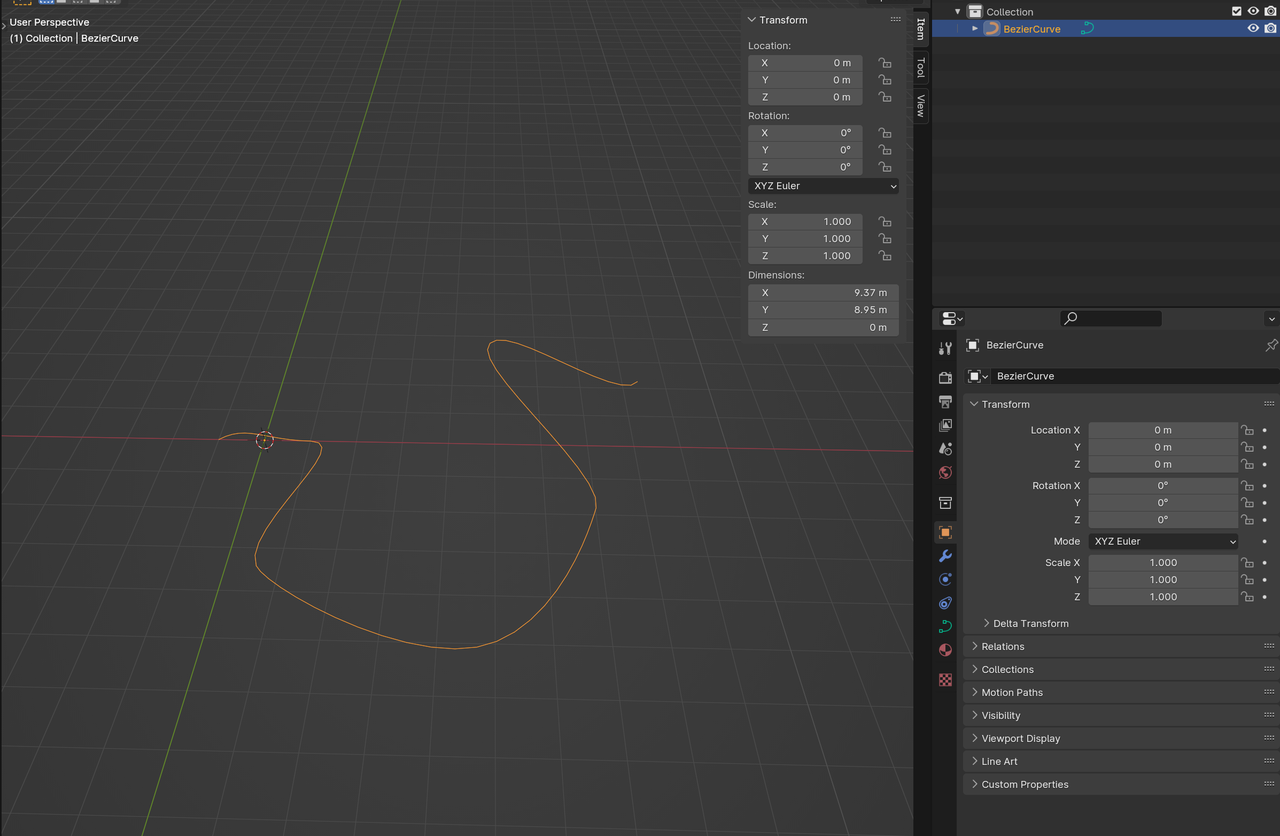Collapse the sidebar Transform panel

[752, 20]
